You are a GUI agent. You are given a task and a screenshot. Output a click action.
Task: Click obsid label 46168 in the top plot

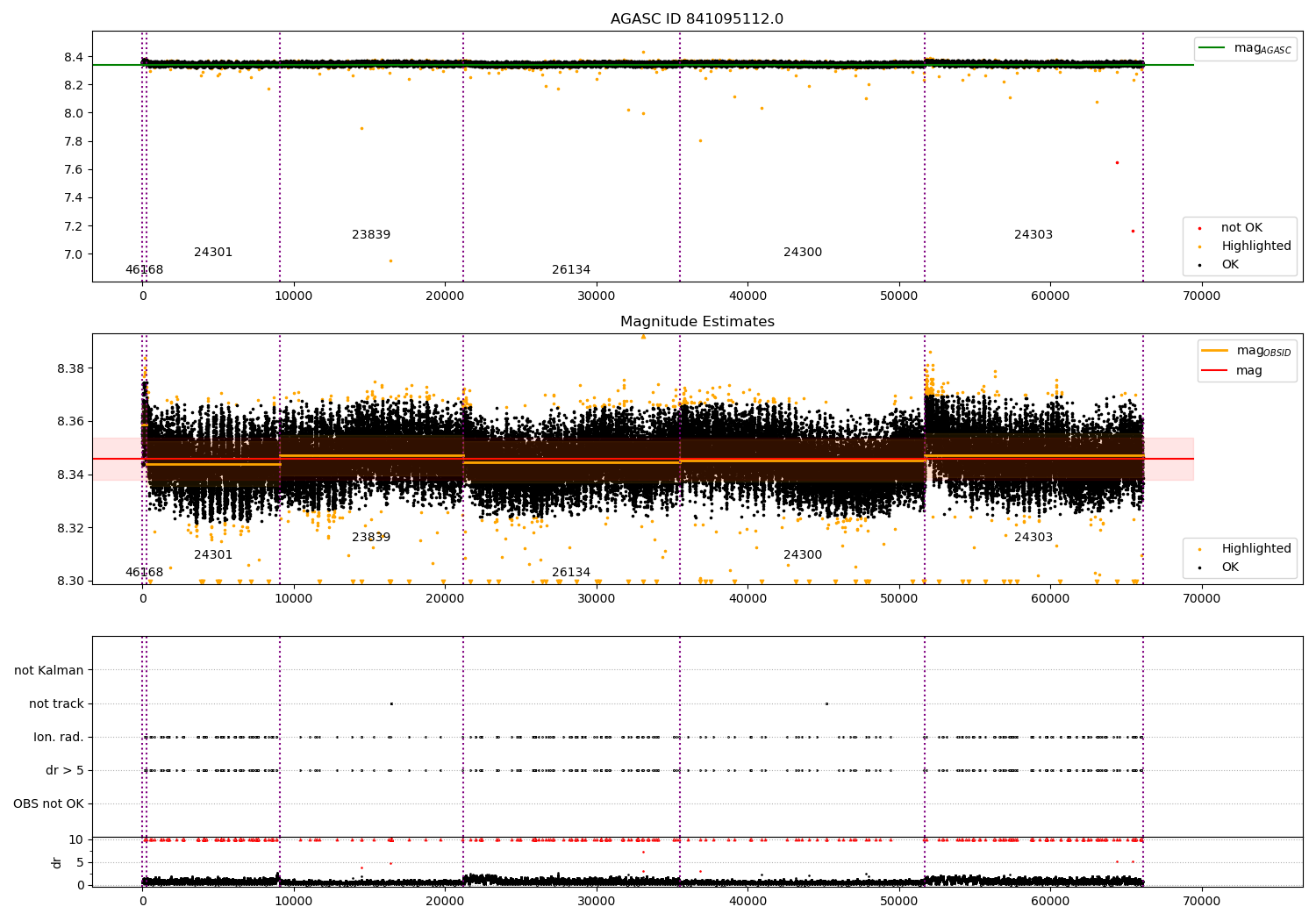[144, 270]
